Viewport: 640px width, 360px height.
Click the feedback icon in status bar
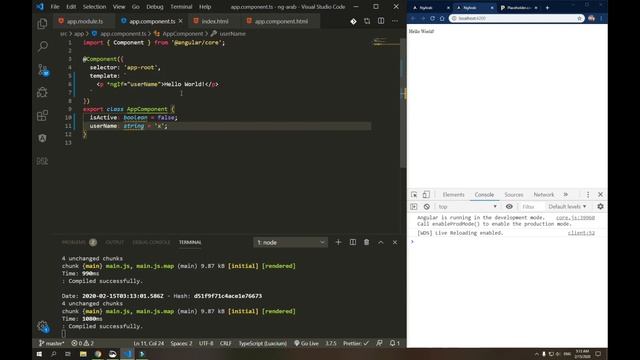(x=379, y=343)
